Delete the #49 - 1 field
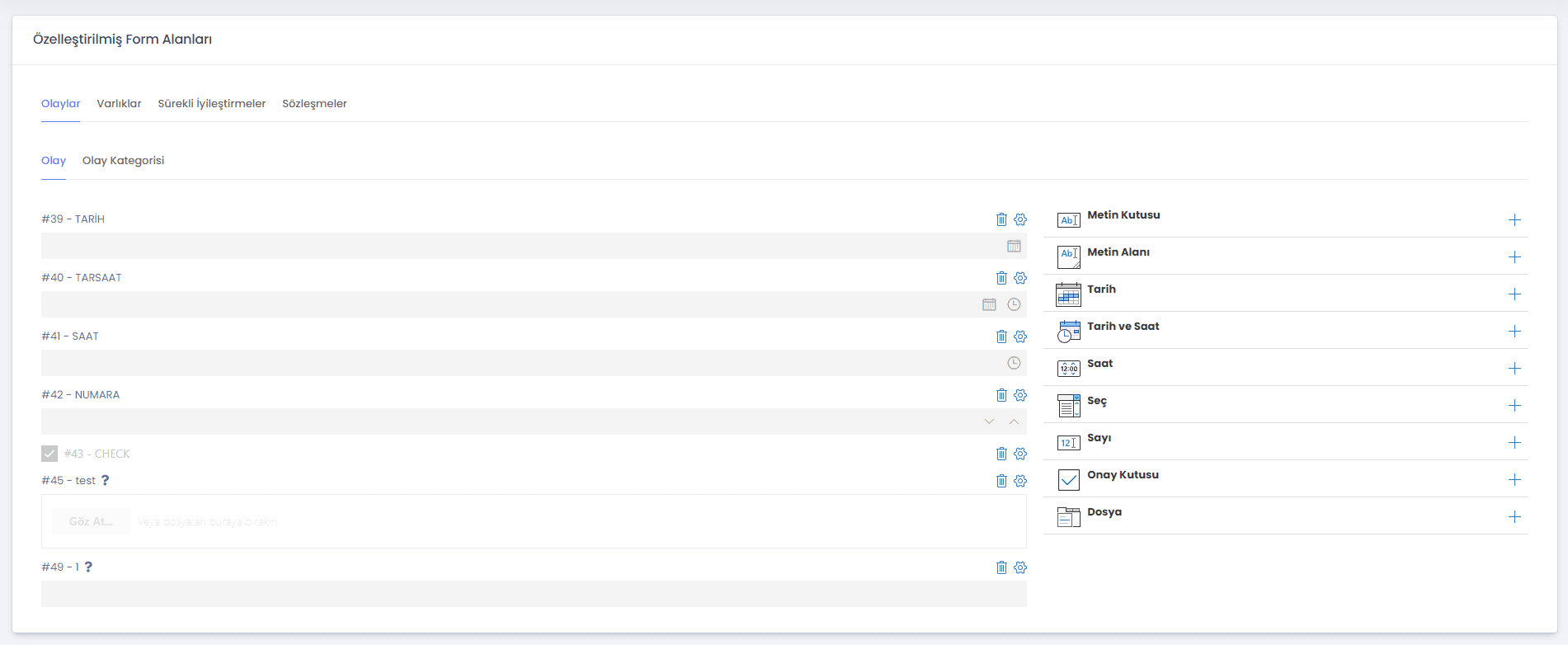The image size is (1568, 645). point(1001,567)
